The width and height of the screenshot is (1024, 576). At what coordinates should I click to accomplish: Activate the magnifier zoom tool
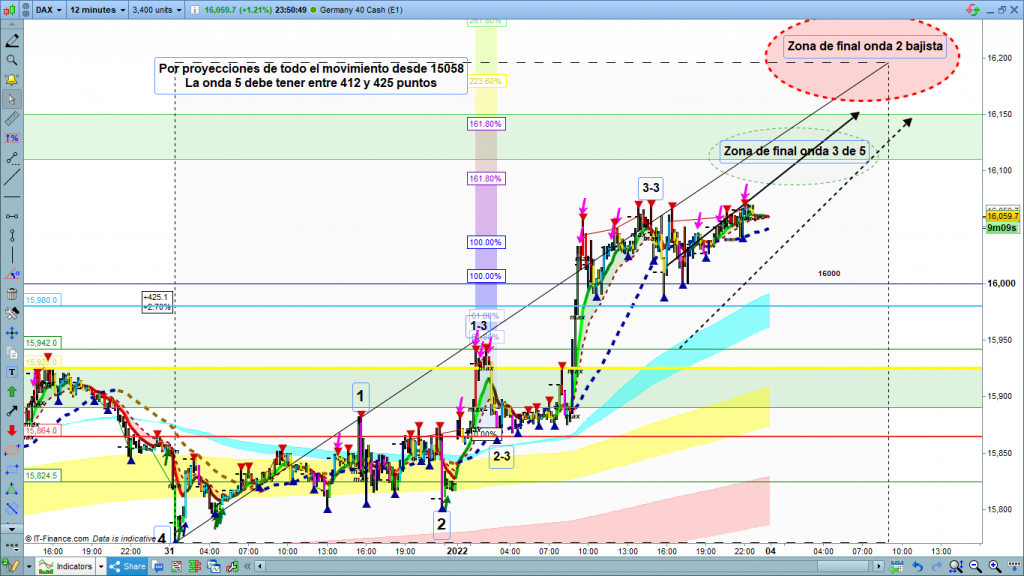pos(12,60)
